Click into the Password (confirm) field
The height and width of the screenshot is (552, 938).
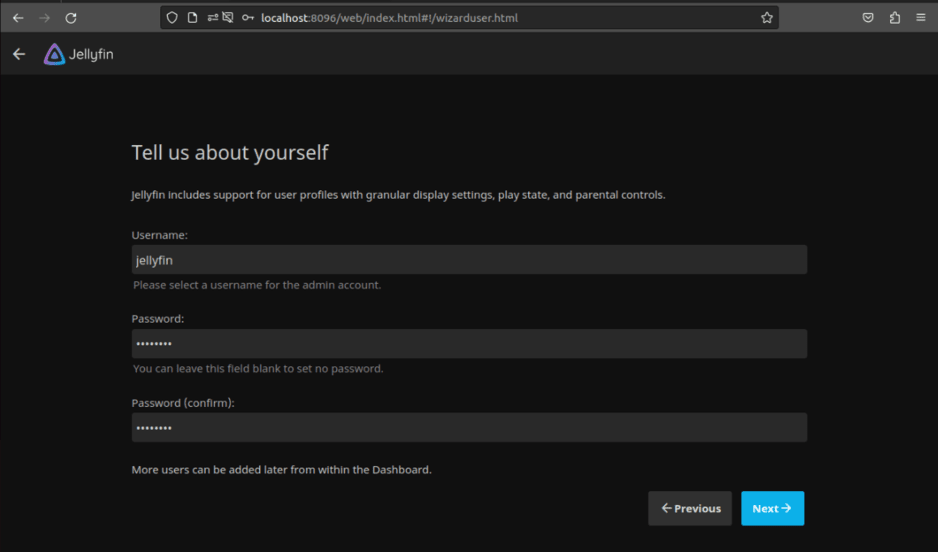tap(469, 428)
